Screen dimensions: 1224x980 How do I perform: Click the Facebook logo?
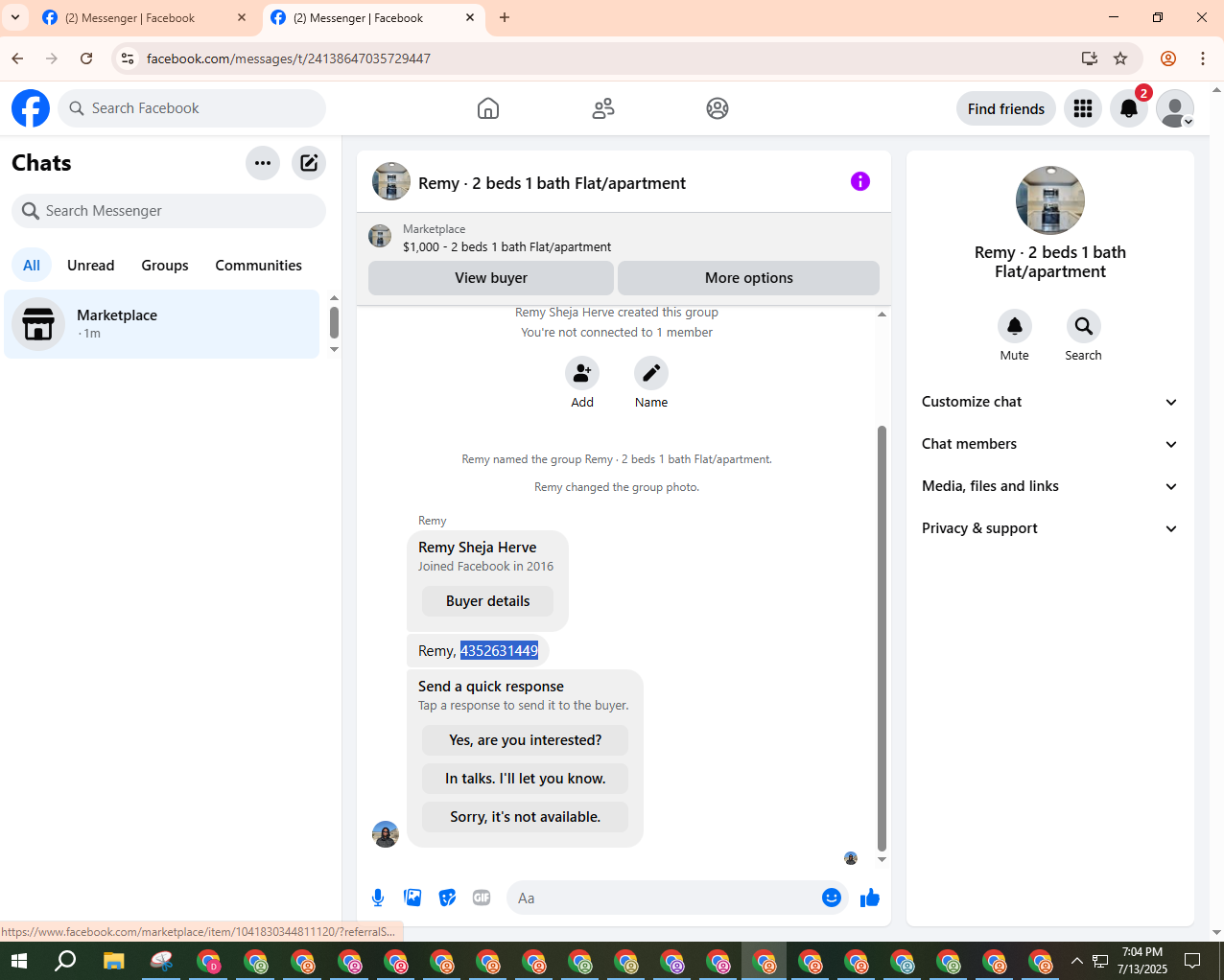(31, 108)
